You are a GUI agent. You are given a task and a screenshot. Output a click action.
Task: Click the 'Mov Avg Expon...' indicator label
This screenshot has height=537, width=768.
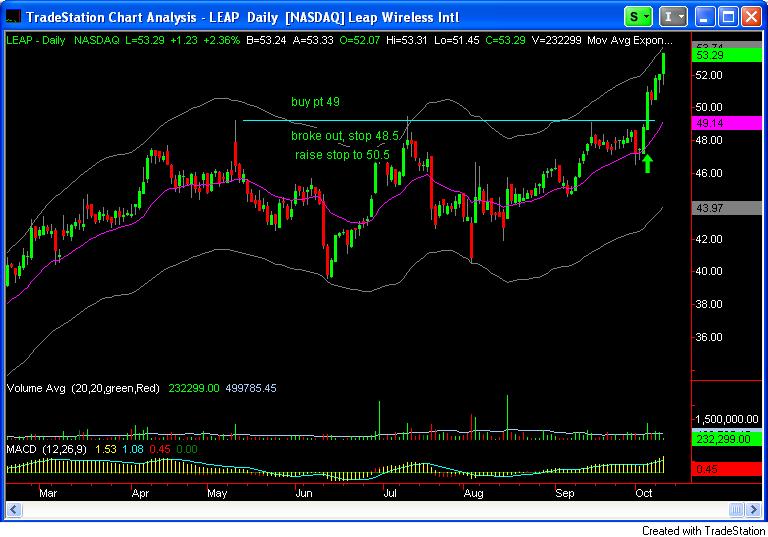coord(629,40)
